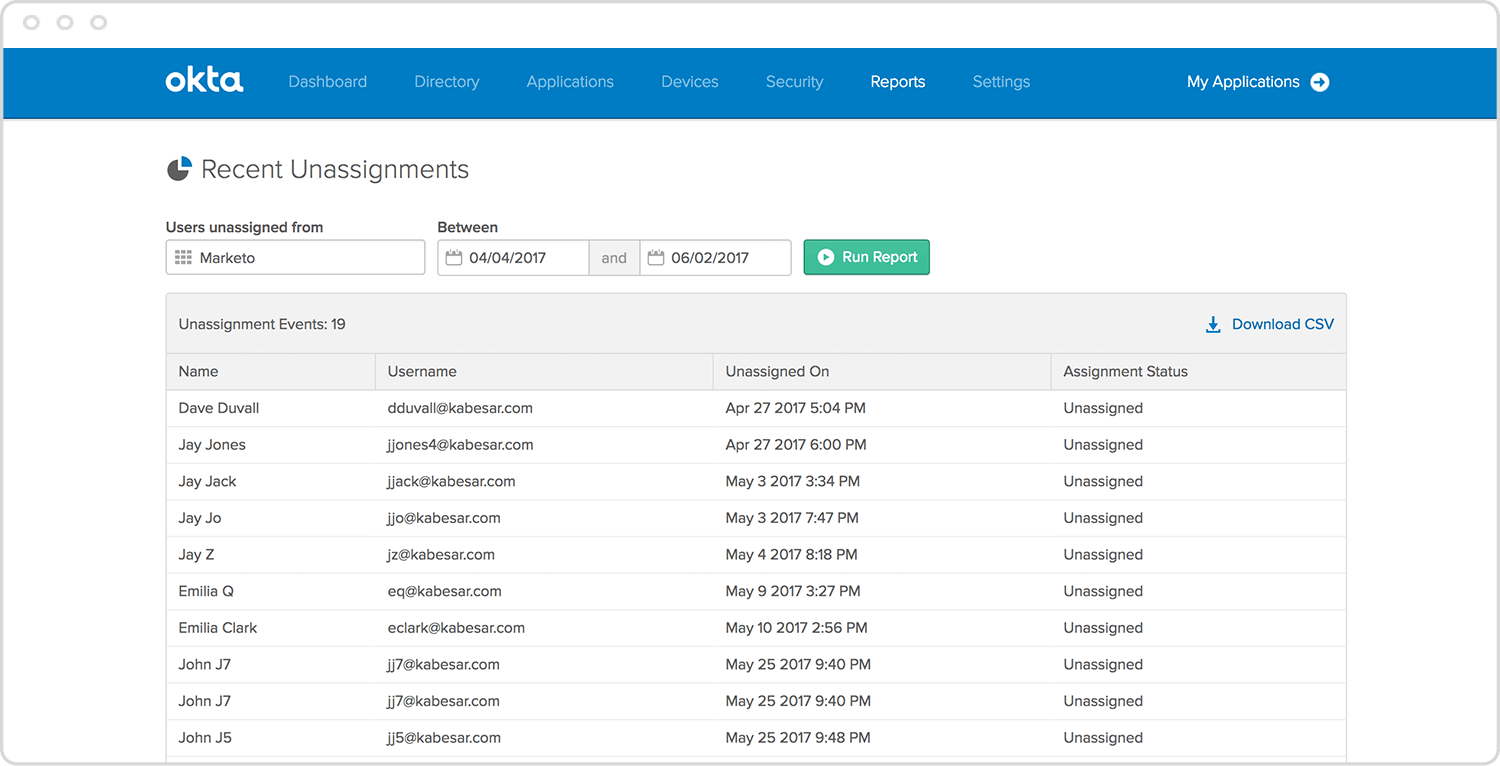This screenshot has width=1500, height=766.
Task: Switch to the Reports section
Action: (897, 82)
